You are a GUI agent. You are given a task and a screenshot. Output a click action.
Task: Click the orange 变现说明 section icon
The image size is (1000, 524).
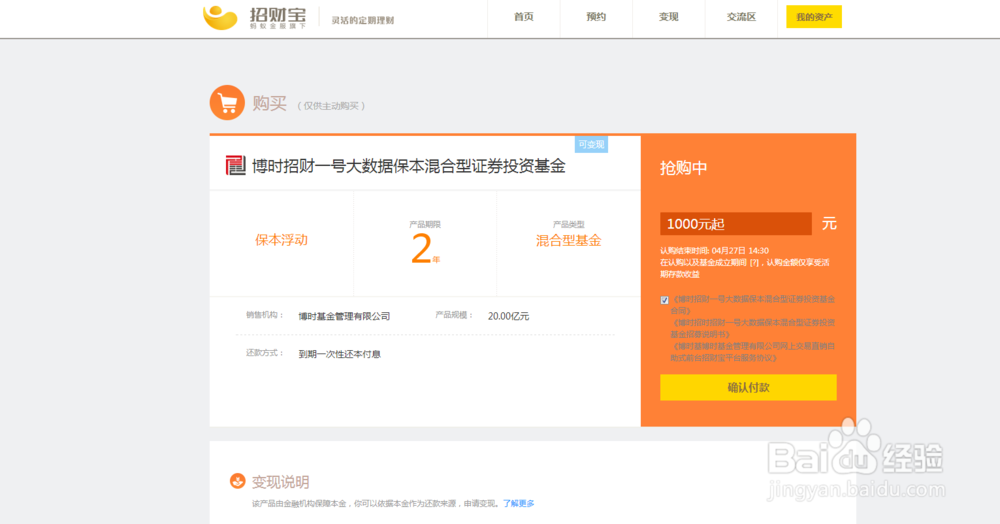click(237, 481)
